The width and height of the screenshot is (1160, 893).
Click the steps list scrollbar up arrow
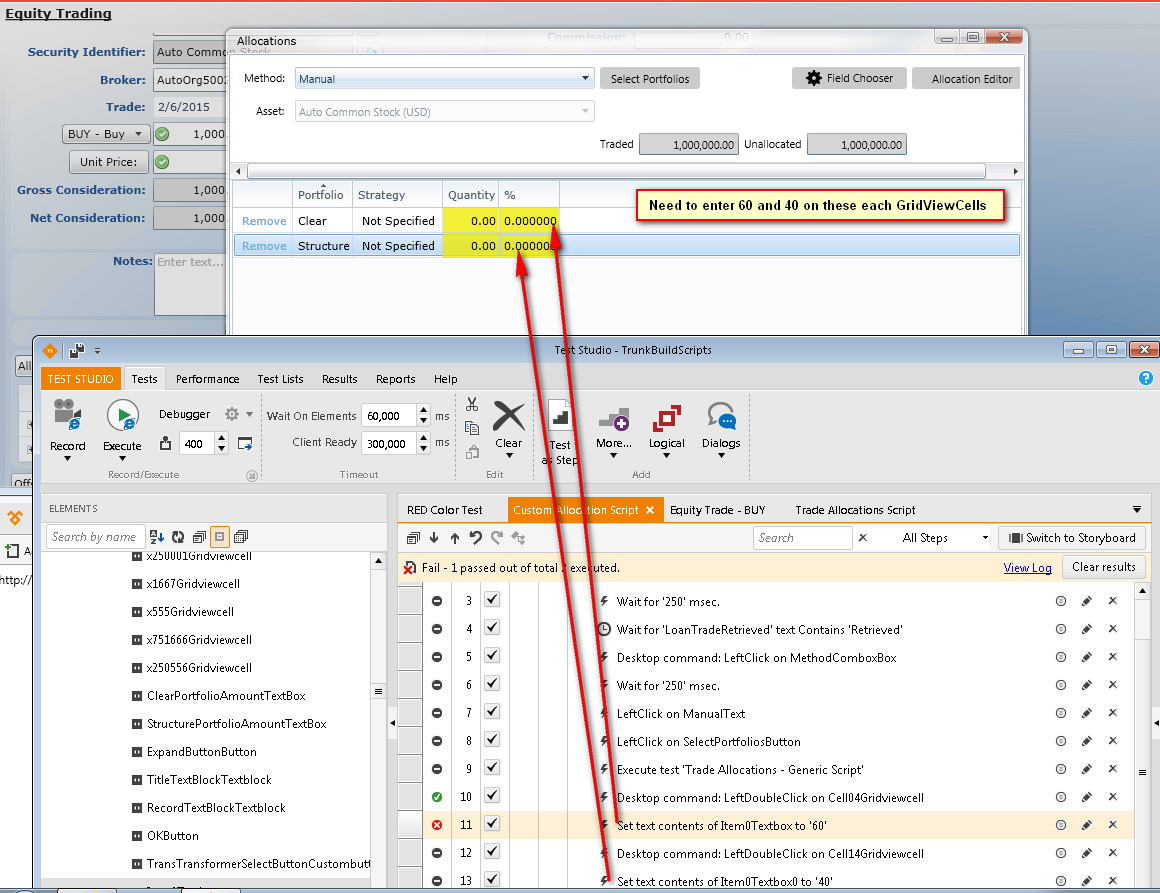1142,590
